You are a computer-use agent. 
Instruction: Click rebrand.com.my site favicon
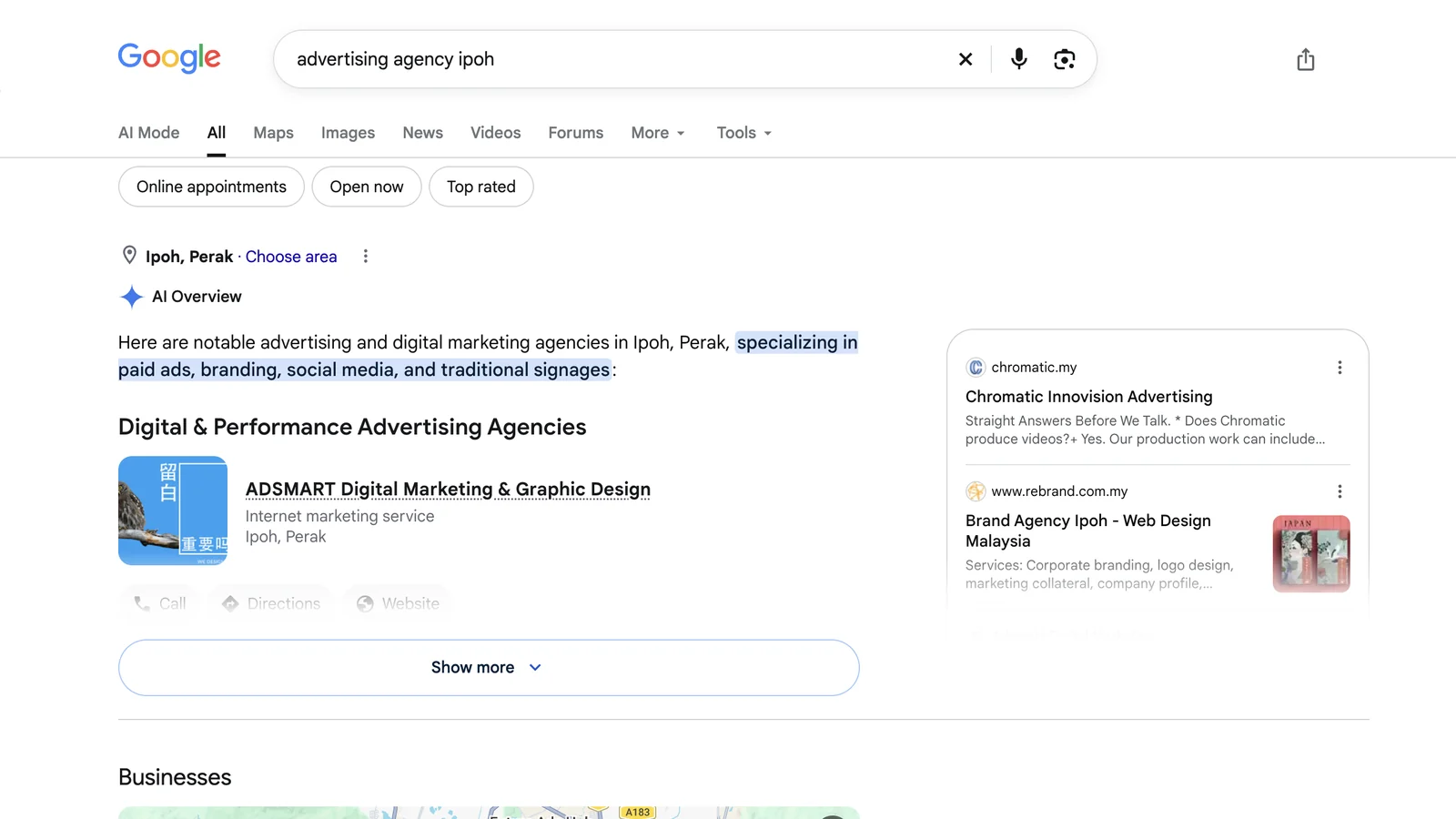[976, 491]
